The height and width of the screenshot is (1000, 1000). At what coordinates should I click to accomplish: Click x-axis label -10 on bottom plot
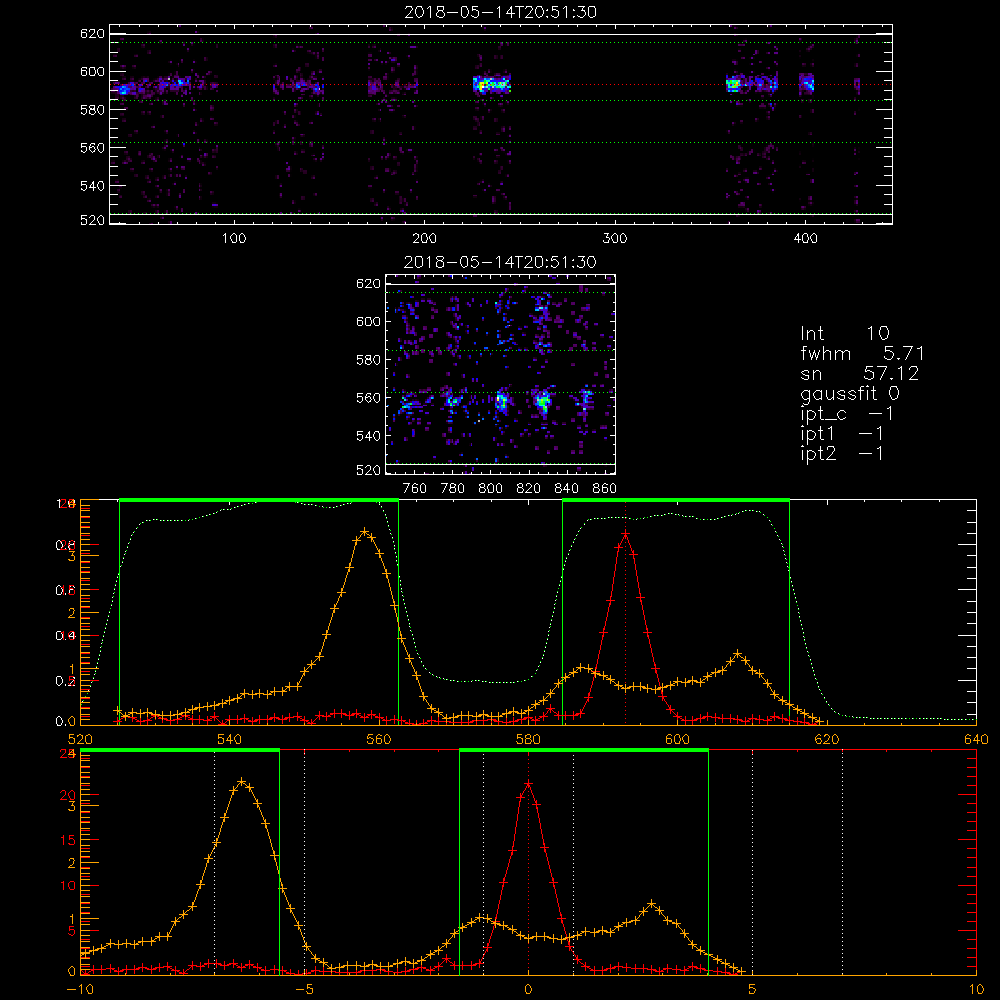pyautogui.click(x=80, y=990)
